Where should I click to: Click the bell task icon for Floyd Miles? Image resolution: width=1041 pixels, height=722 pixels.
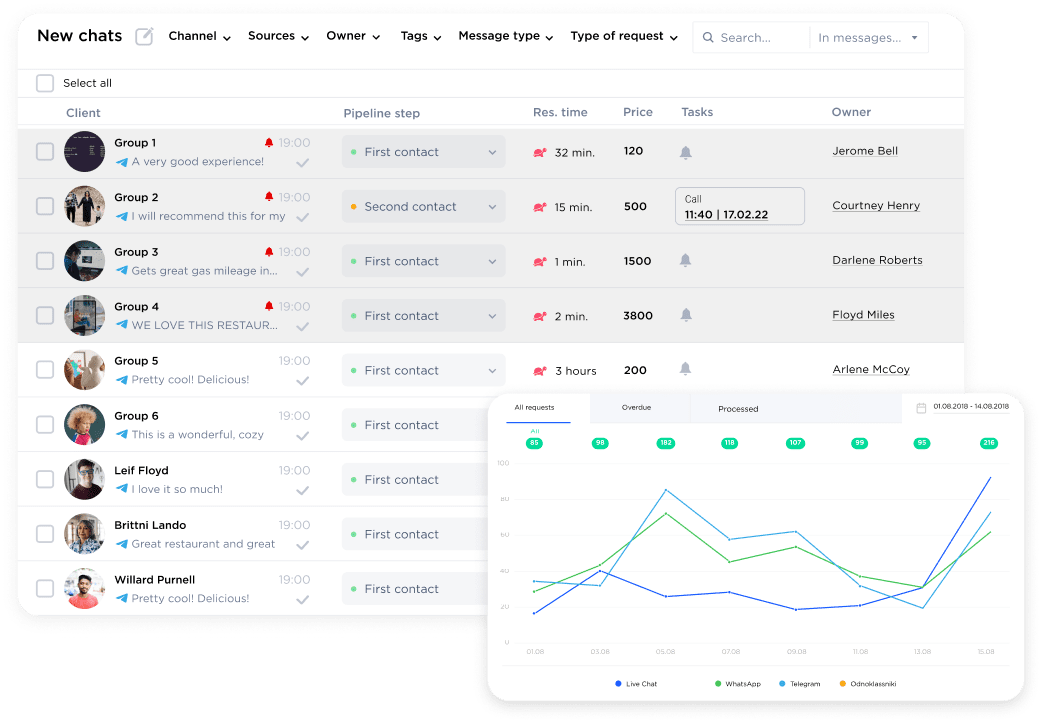pyautogui.click(x=686, y=315)
